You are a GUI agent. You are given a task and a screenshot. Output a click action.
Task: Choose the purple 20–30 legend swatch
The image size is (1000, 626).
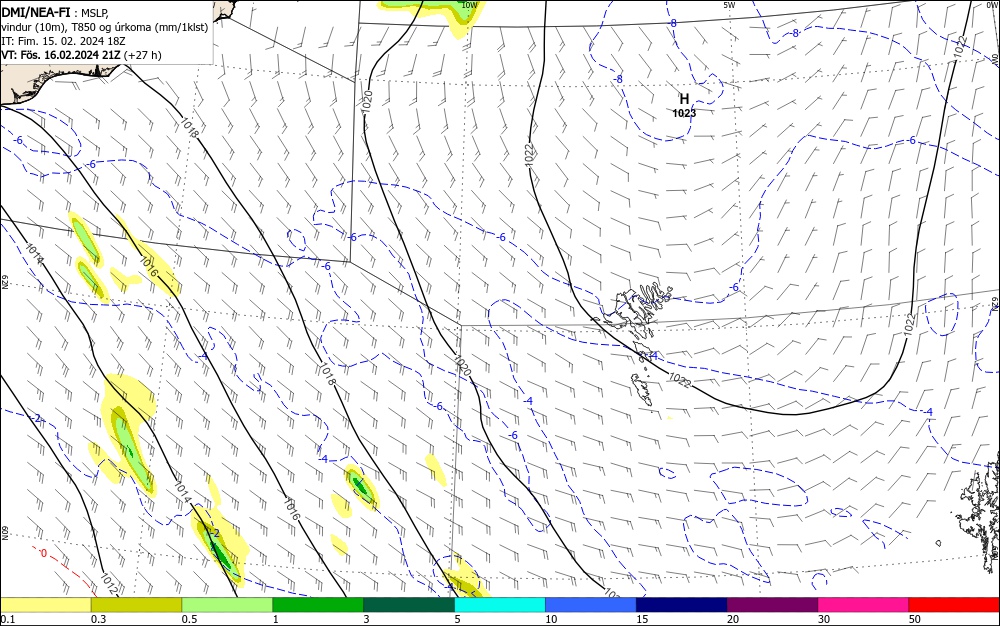point(772,605)
